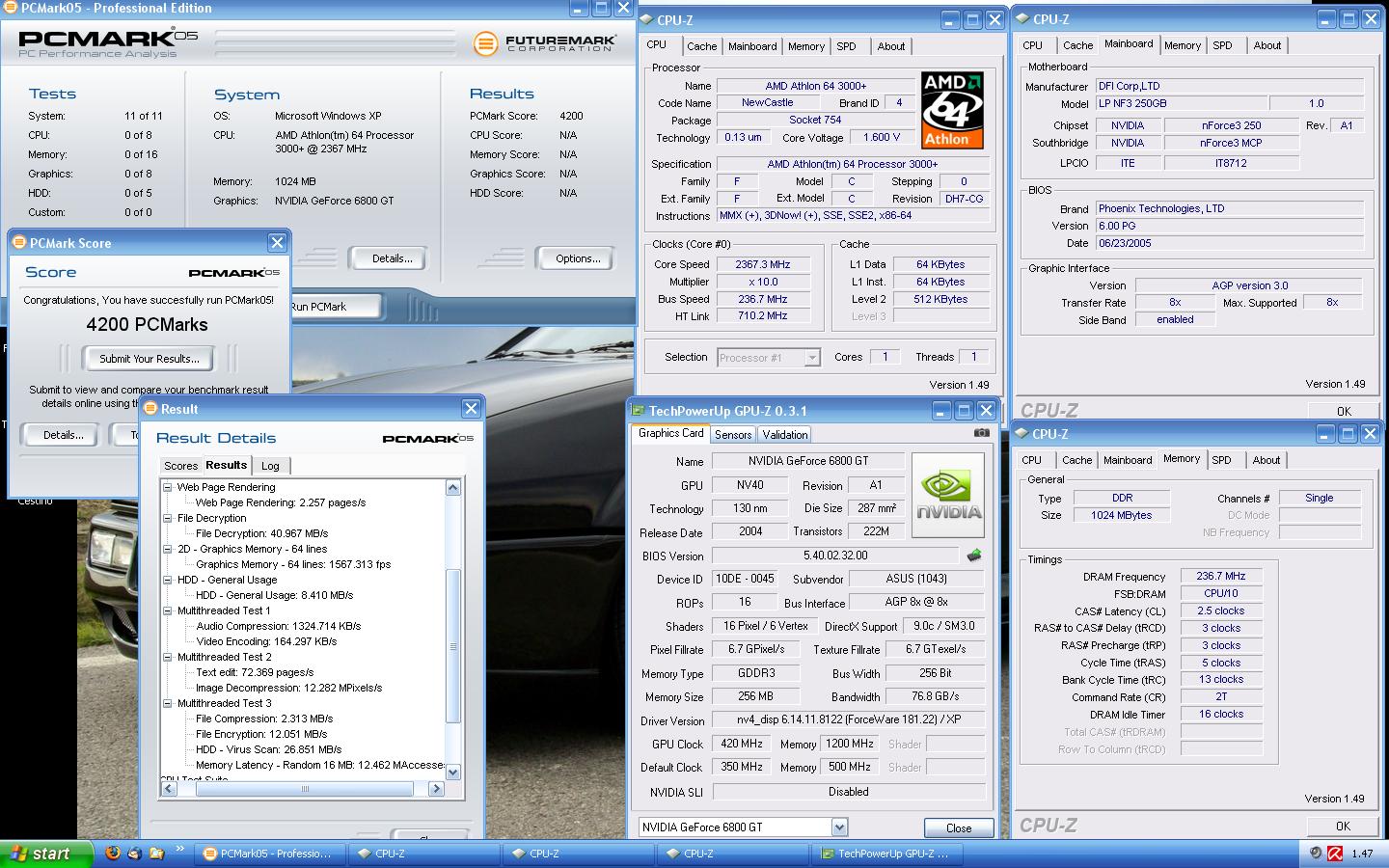Click the results list scroll-up arrow
Viewport: 1389px width, 868px height.
[x=453, y=488]
